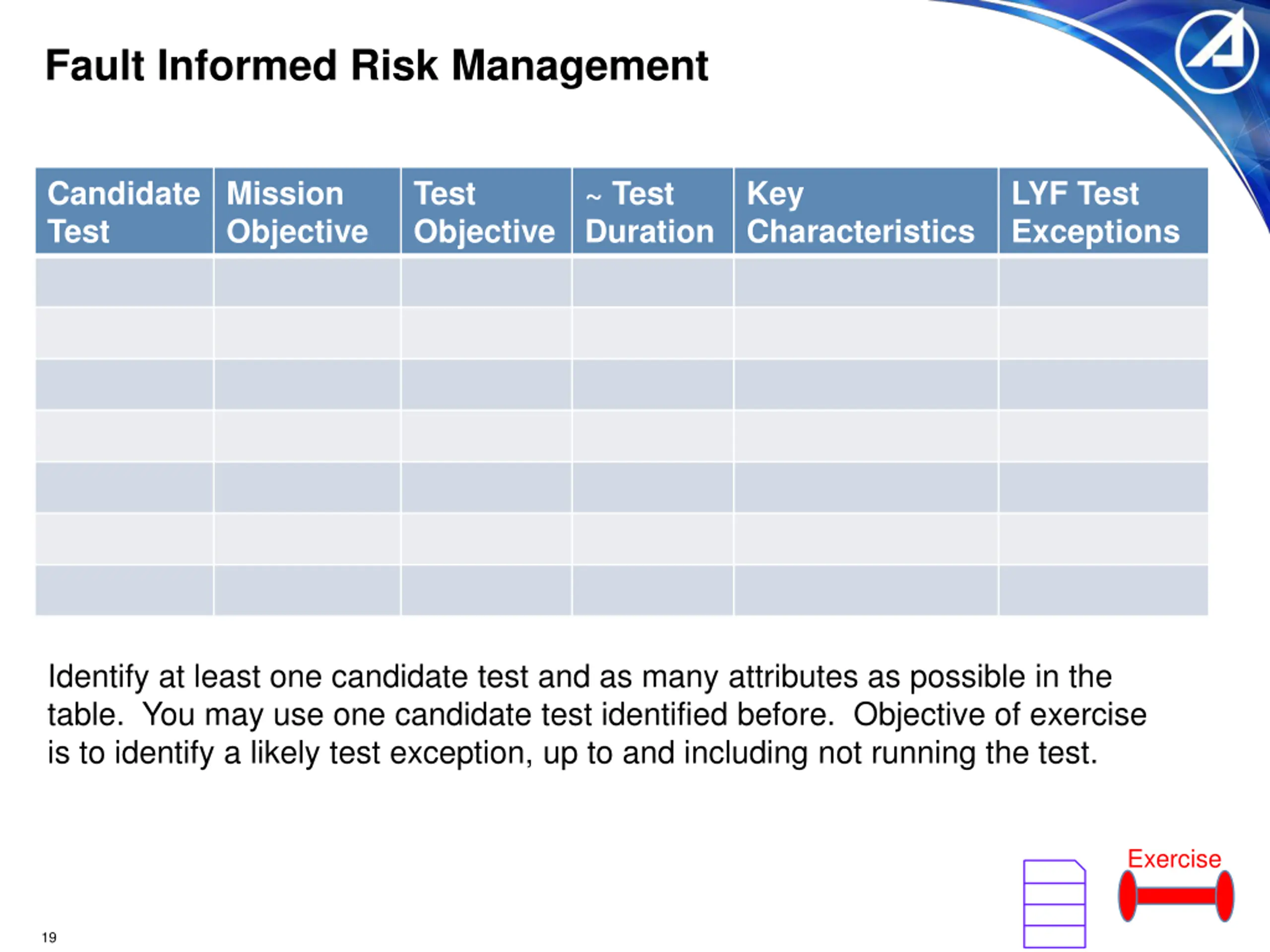The height and width of the screenshot is (952, 1270).
Task: Click first row cell under LYF Test Exceptions
Action: 1103,282
